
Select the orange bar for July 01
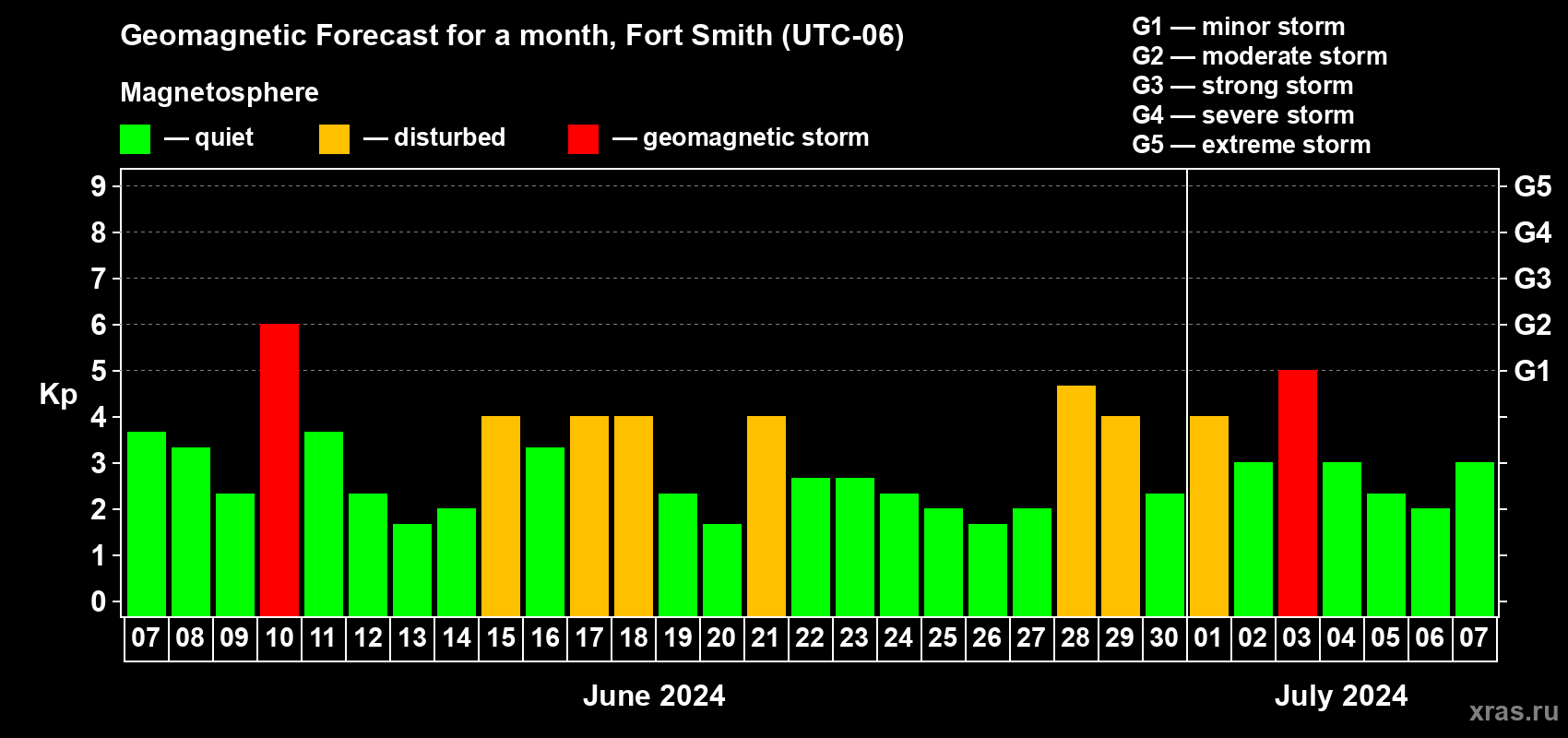[x=1208, y=517]
